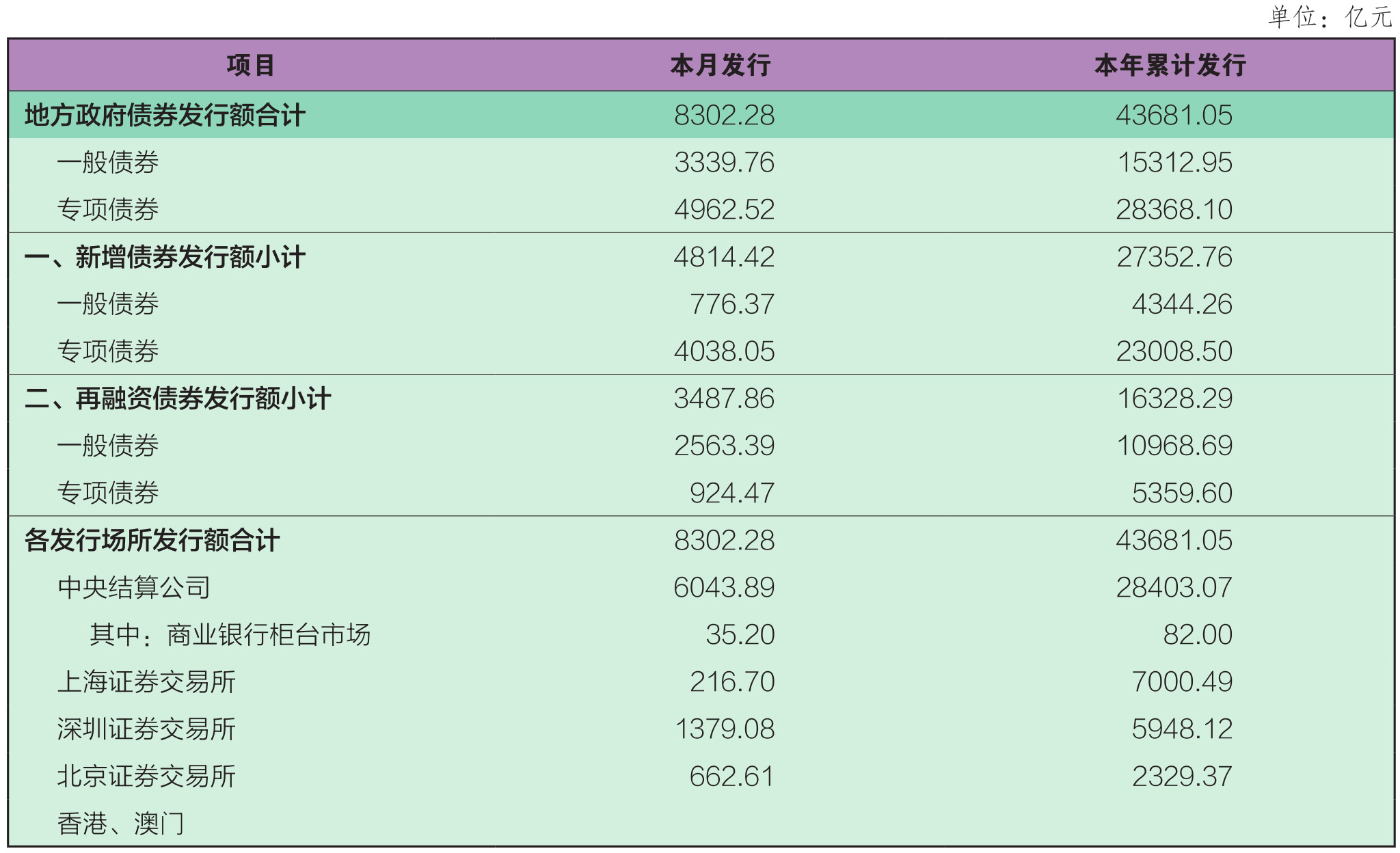The image size is (1400, 853).
Task: Click the 中央结算公司 row label
Action: 134,588
